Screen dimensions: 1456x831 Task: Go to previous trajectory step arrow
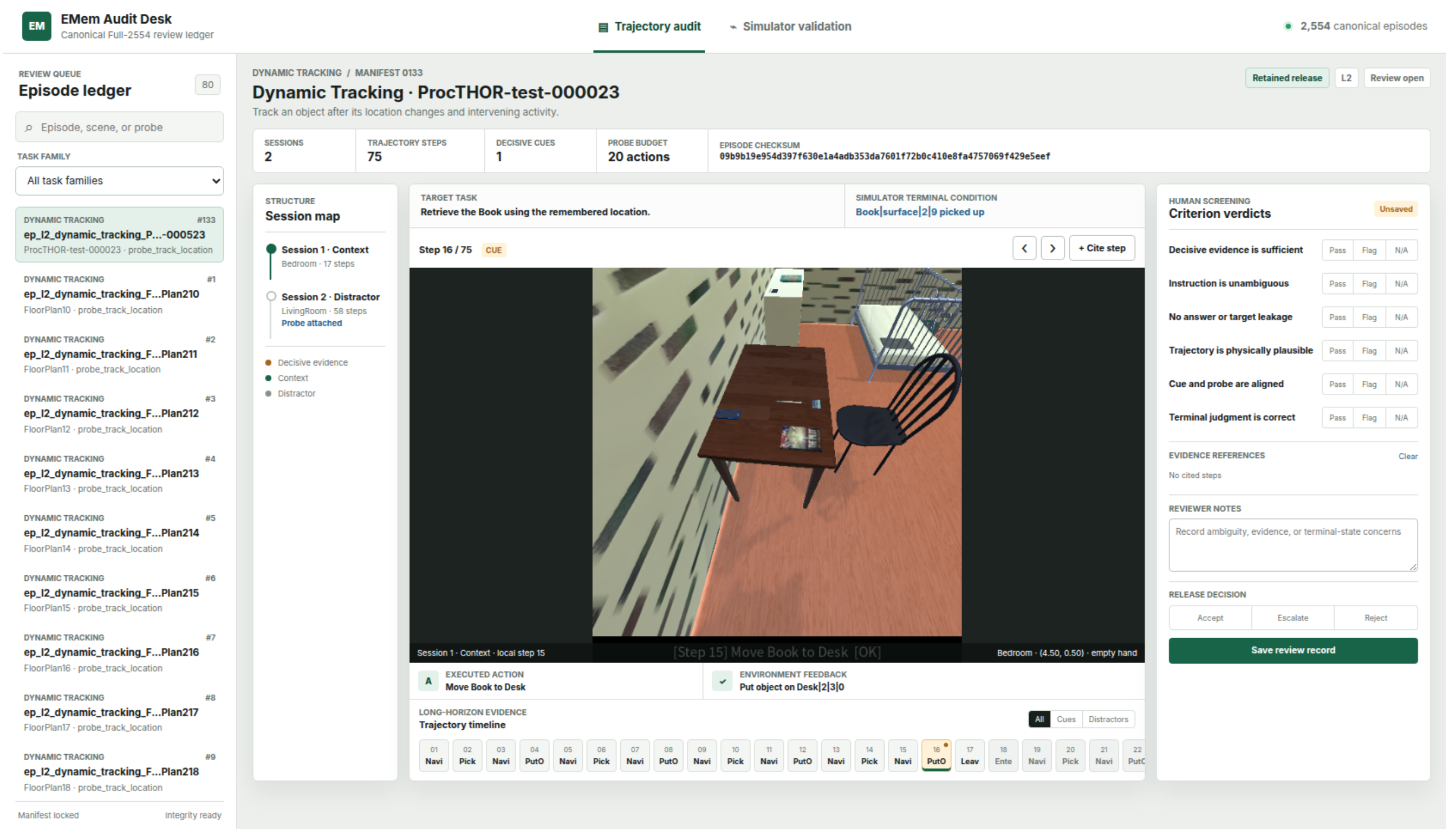point(1024,248)
